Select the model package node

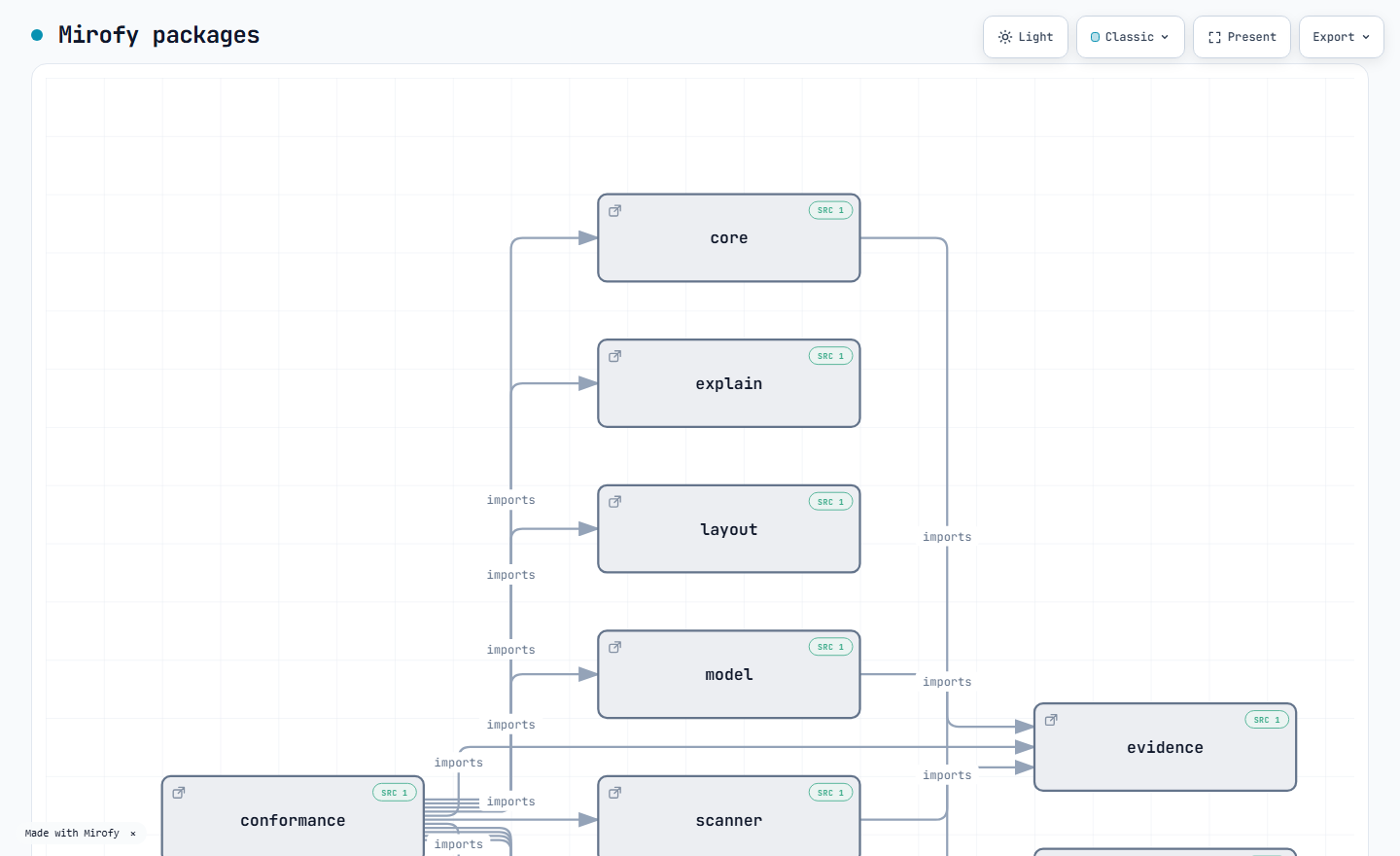(x=729, y=674)
